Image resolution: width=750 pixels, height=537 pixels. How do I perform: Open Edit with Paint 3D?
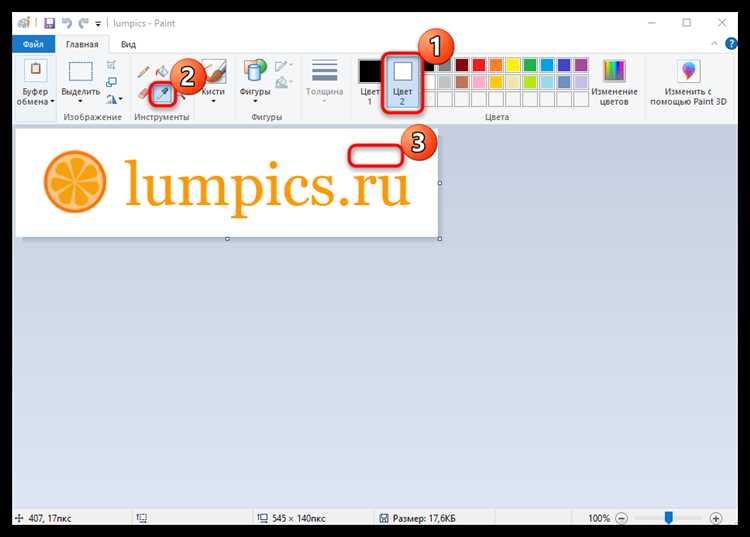[x=688, y=82]
